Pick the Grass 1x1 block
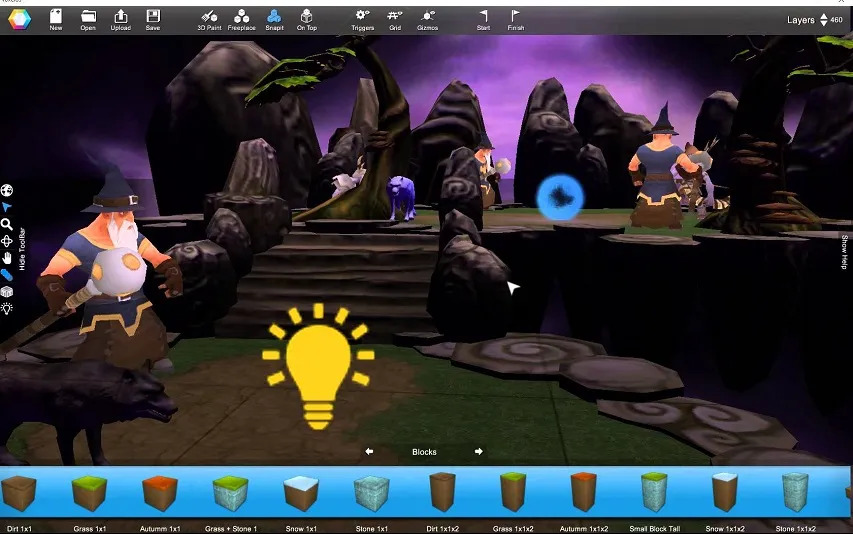The width and height of the screenshot is (853, 534). click(x=89, y=493)
